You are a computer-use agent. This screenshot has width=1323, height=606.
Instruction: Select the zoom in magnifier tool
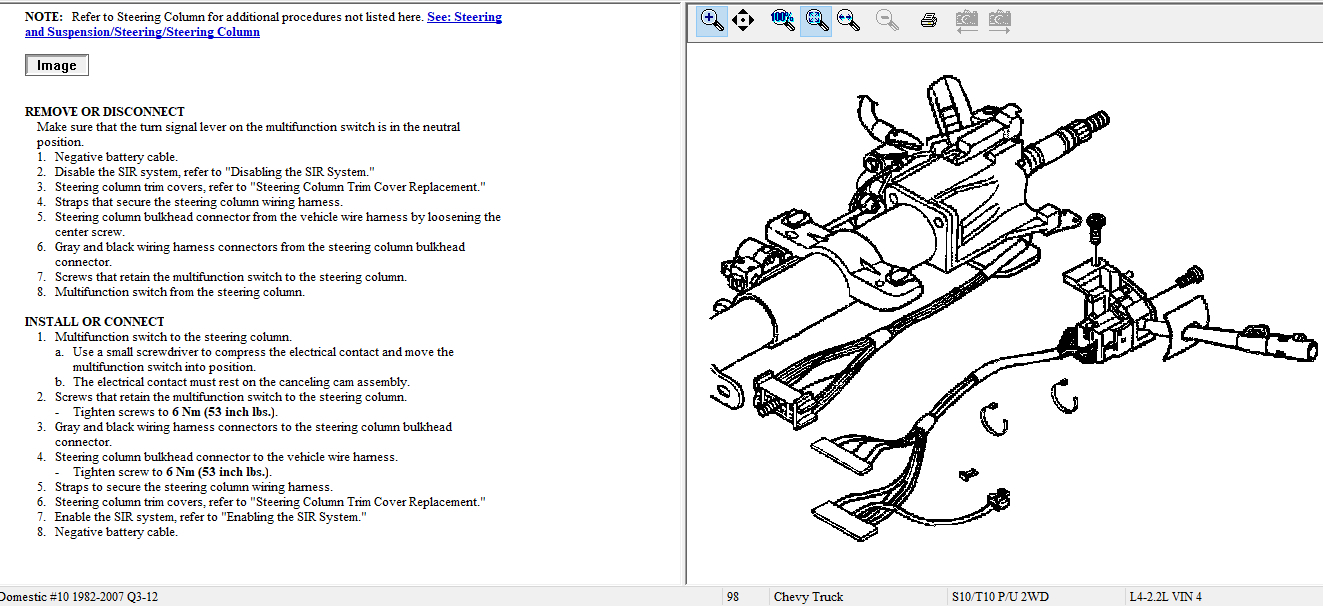click(x=712, y=20)
